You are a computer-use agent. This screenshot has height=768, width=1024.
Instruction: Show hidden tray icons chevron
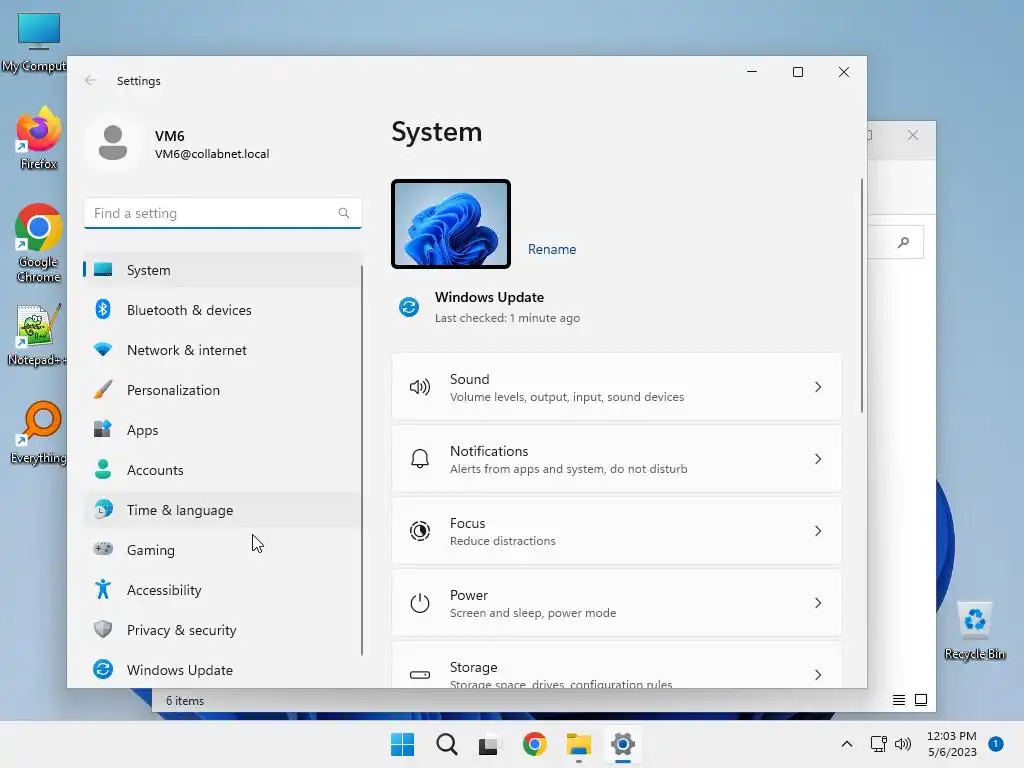pyautogui.click(x=846, y=744)
